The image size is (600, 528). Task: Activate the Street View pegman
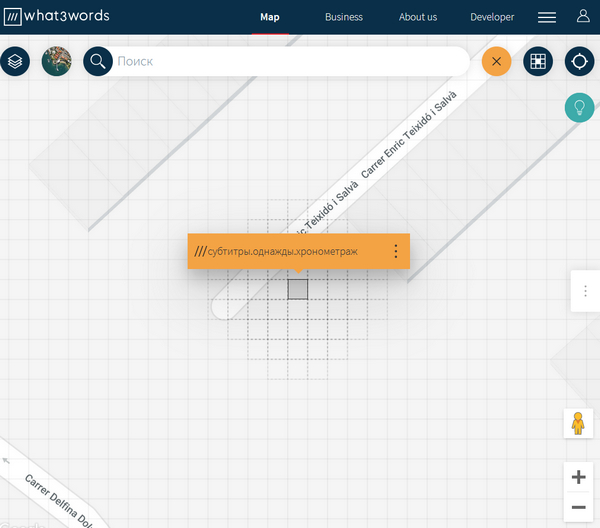578,424
